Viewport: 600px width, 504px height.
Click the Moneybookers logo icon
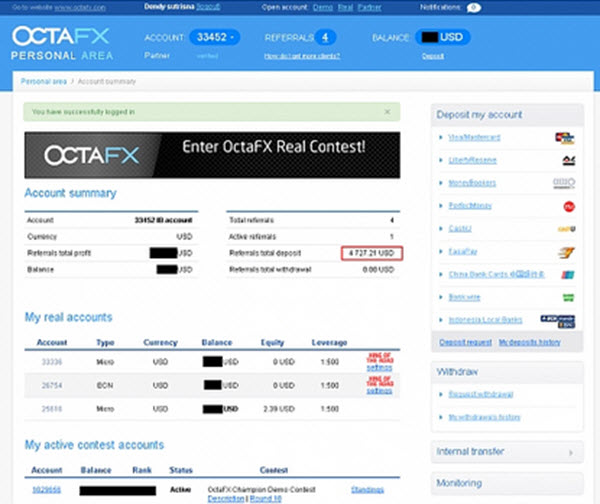pos(564,183)
